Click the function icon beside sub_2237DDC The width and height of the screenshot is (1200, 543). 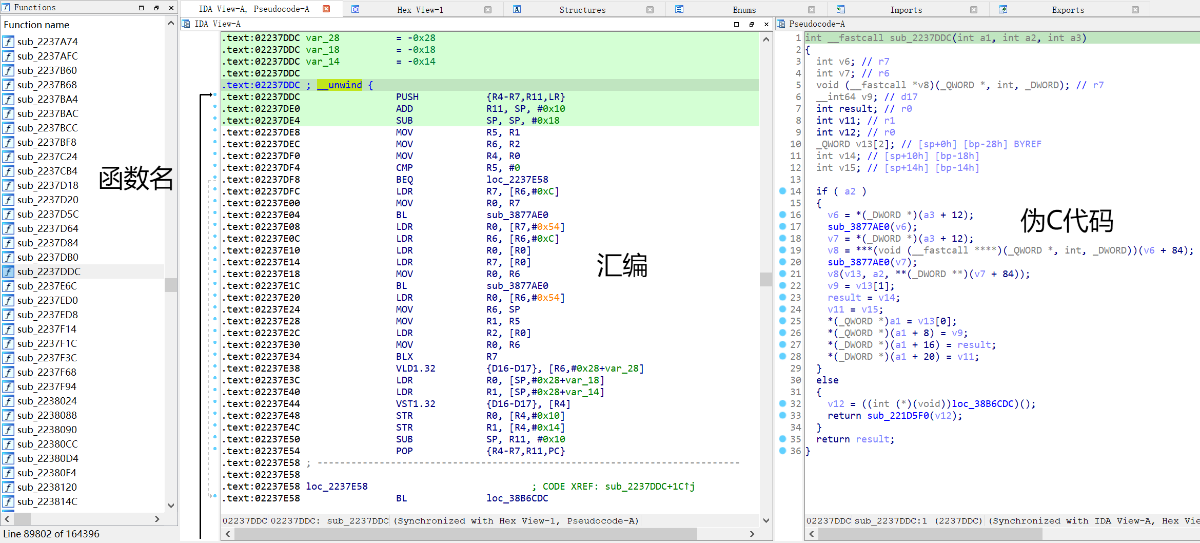9,271
